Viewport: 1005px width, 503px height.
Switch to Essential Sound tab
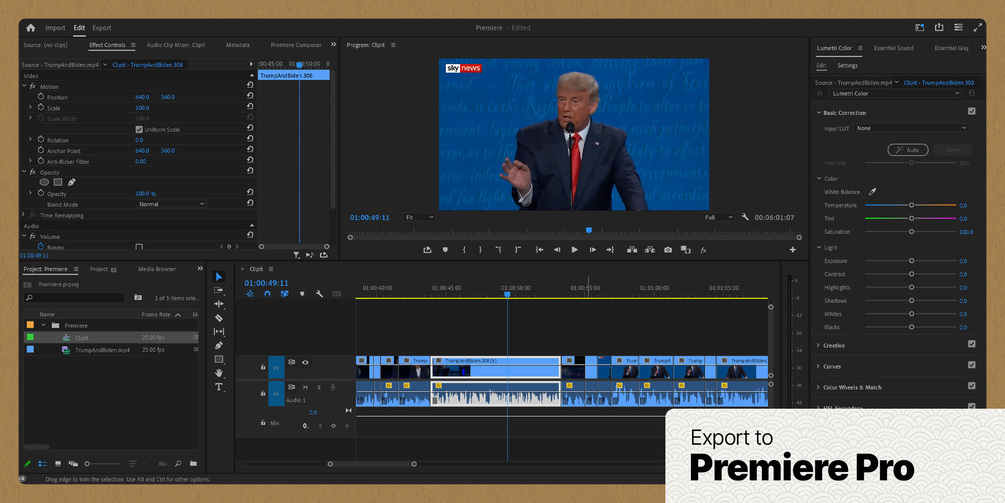click(x=893, y=48)
